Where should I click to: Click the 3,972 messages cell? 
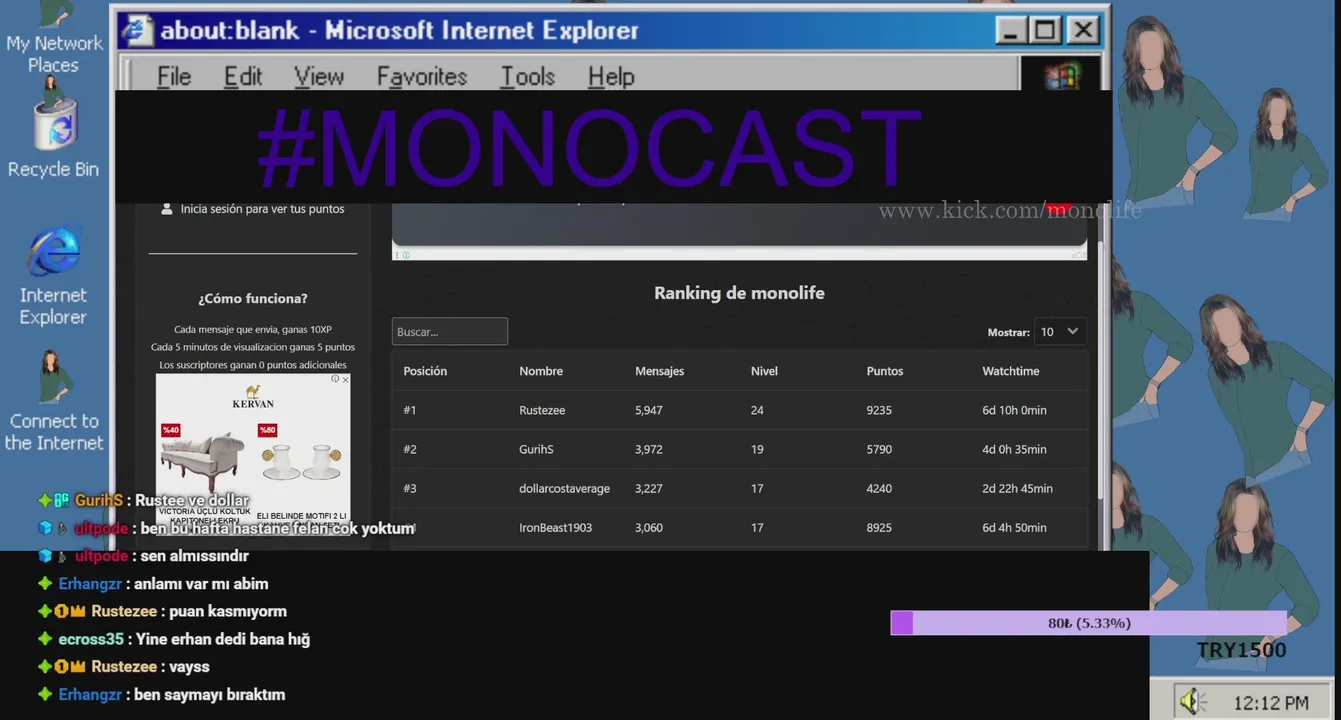(649, 449)
